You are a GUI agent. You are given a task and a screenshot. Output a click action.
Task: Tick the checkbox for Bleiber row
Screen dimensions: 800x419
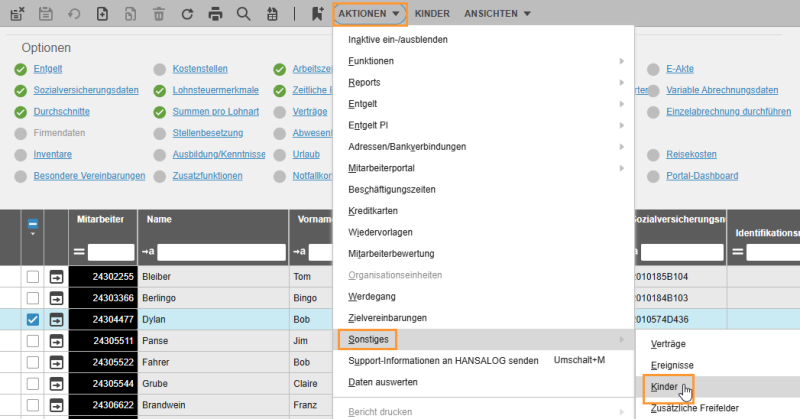point(33,277)
